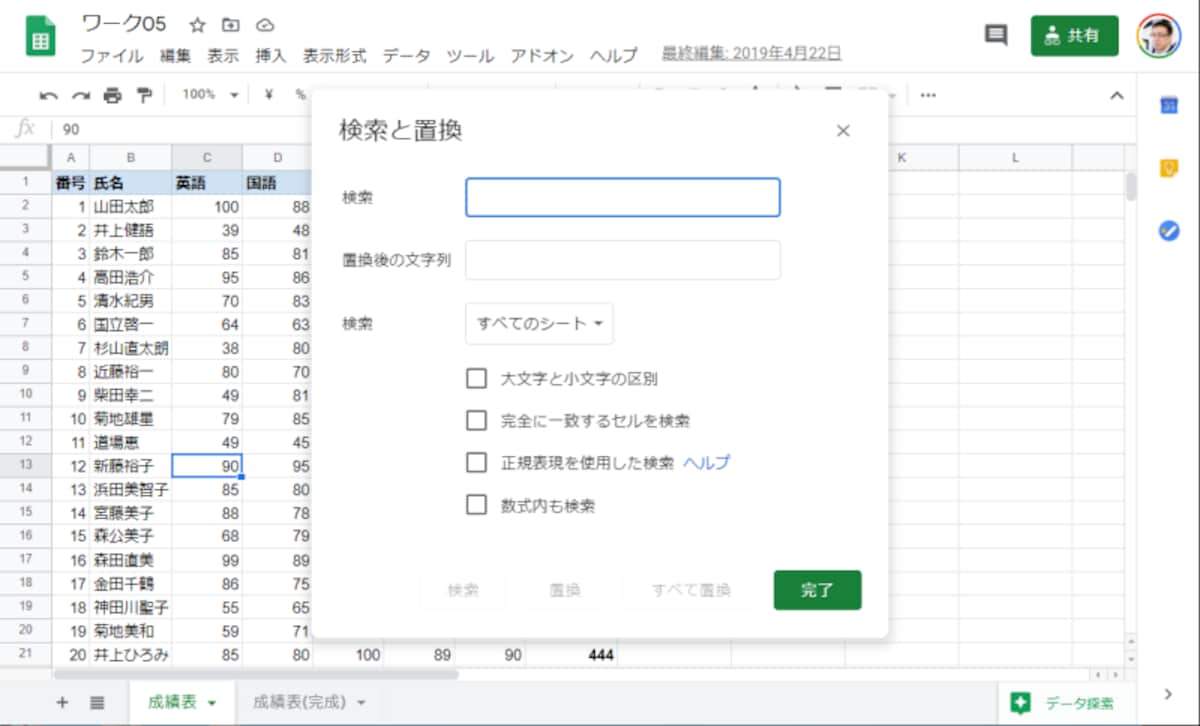Screen dimensions: 1200x726
Task: Open the 成績表(完成) tab dropdown arrow
Action: [361, 703]
